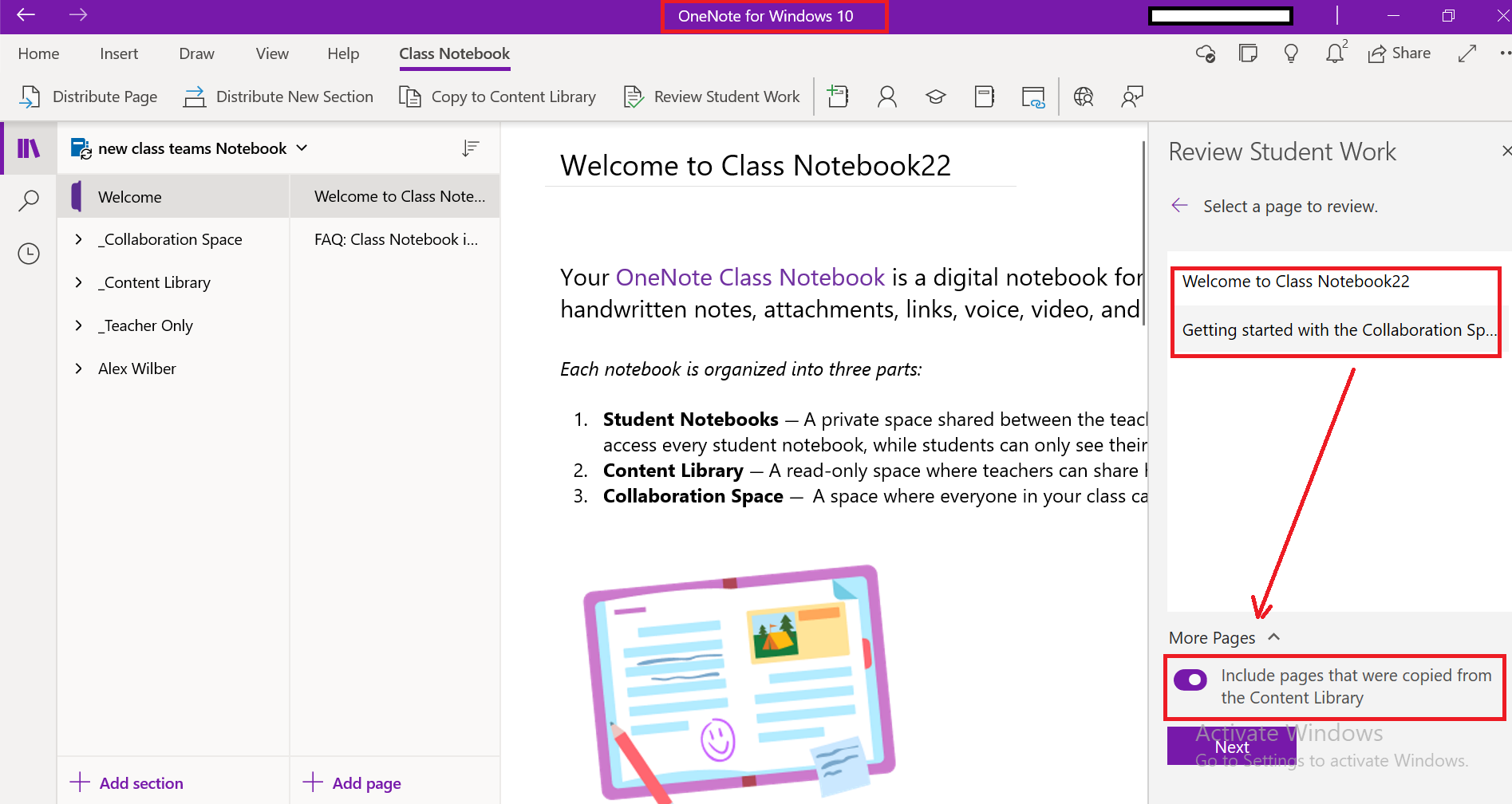Screen dimensions: 1512x804
Task: Select Getting started with the Collaboration Space page
Action: 1336,330
